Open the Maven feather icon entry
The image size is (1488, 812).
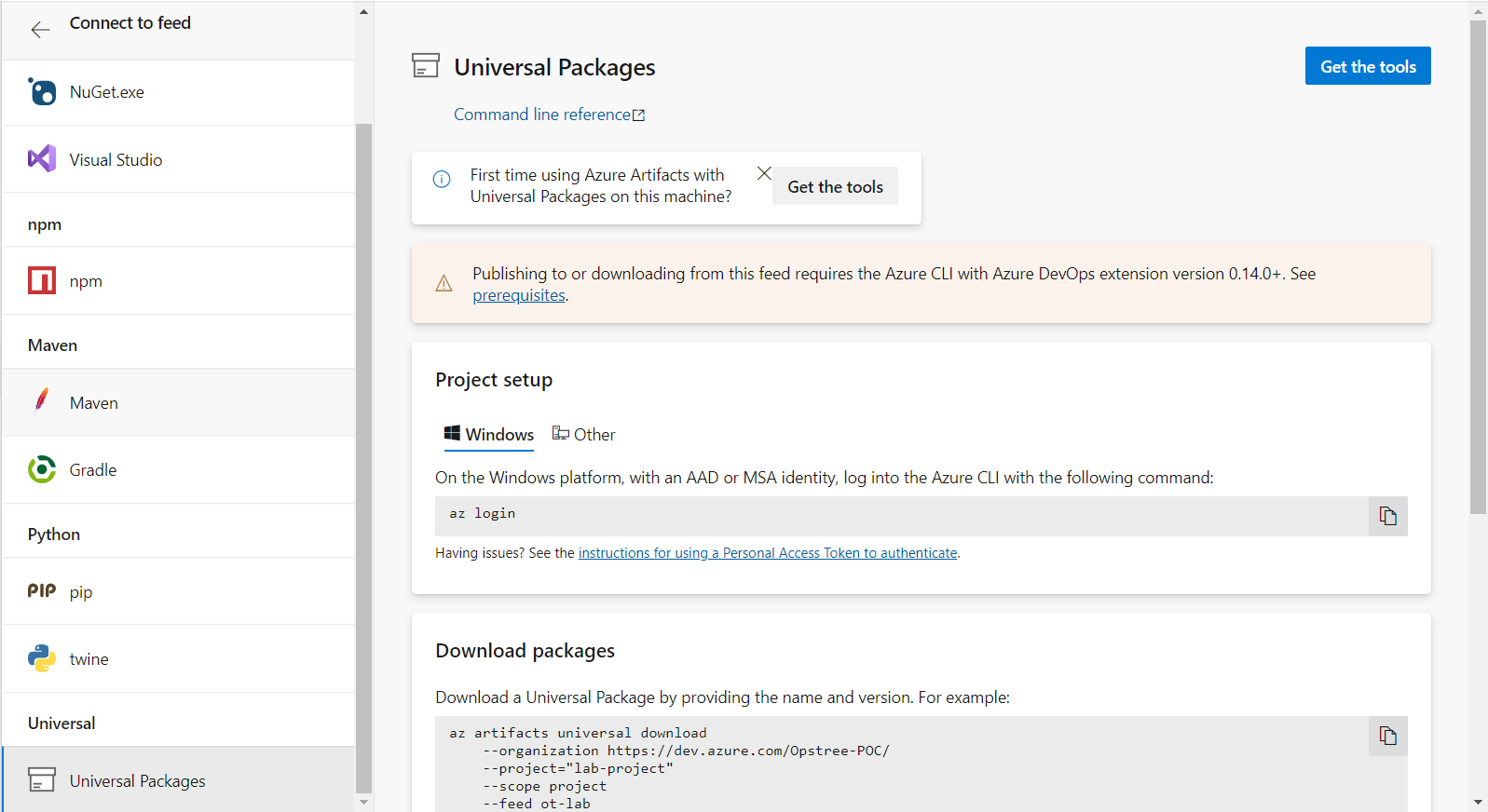click(x=42, y=401)
